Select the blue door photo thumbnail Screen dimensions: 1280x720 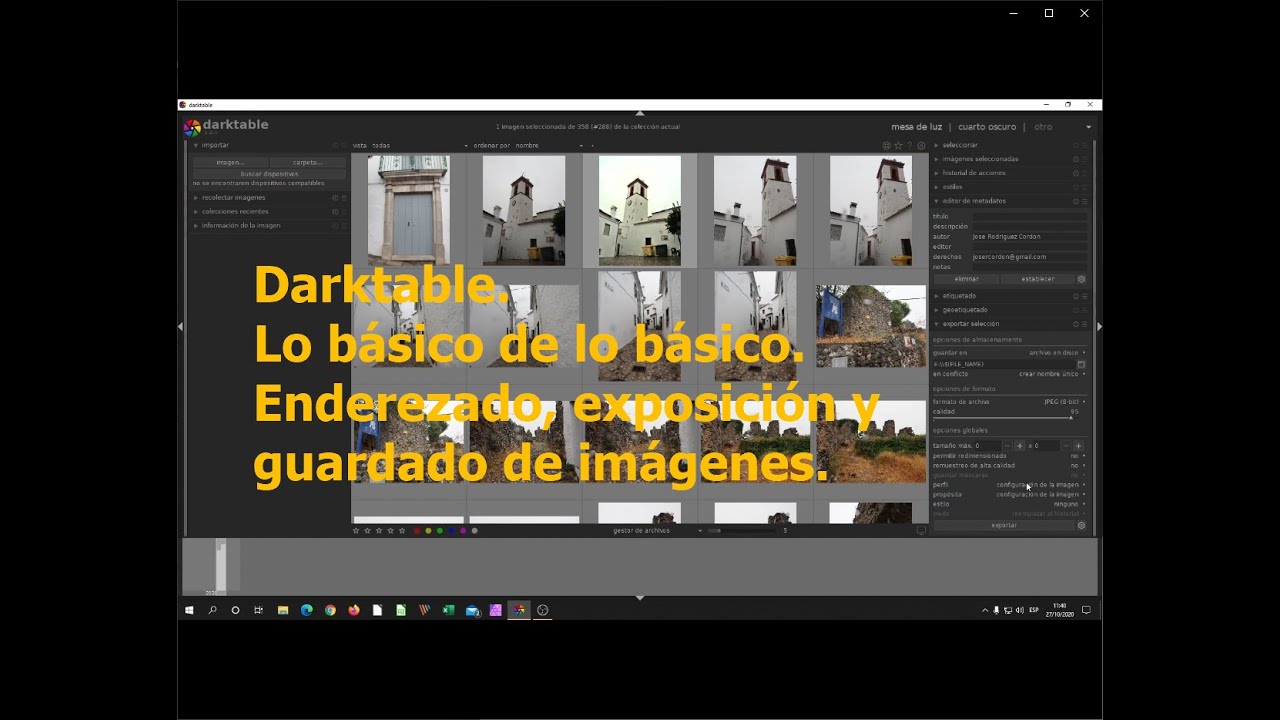click(408, 210)
